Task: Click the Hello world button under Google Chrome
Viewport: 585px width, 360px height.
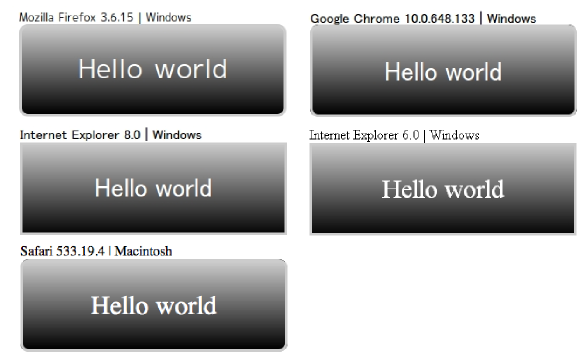Action: [x=443, y=70]
